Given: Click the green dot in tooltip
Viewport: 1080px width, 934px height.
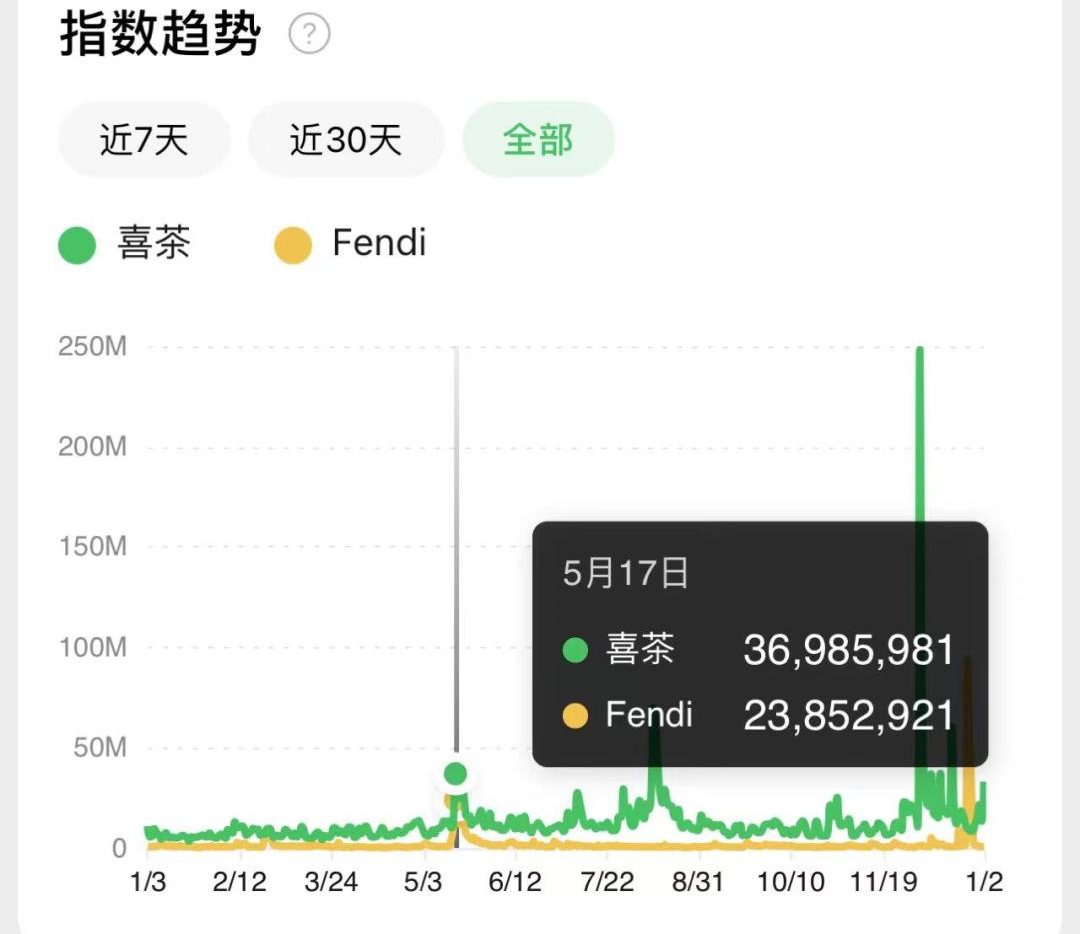Looking at the screenshot, I should [x=575, y=650].
